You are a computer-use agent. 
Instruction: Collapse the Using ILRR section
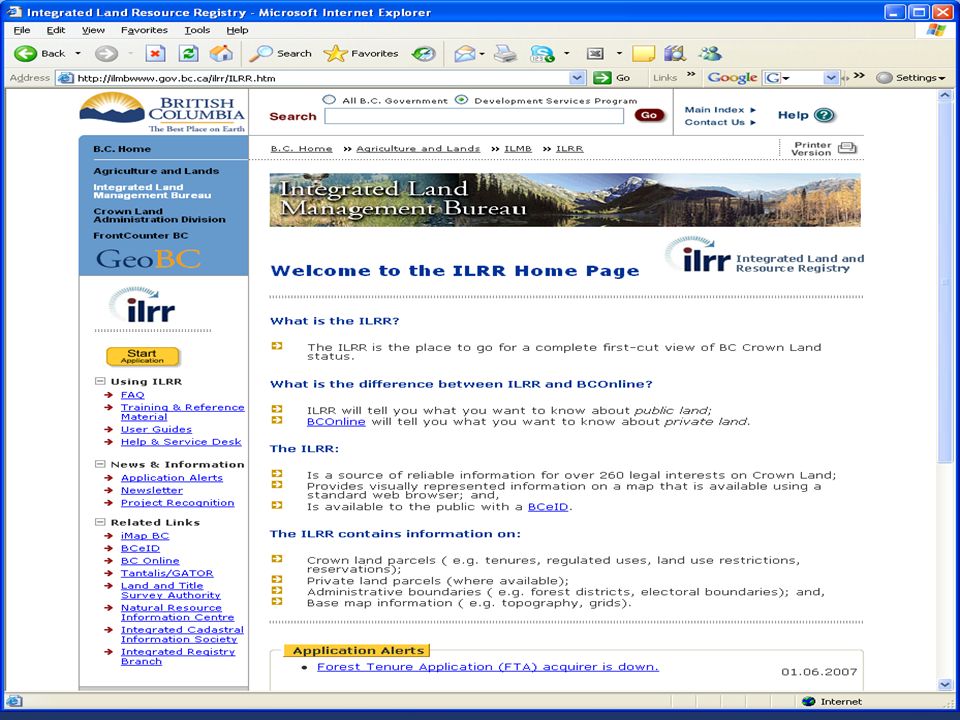pos(100,381)
